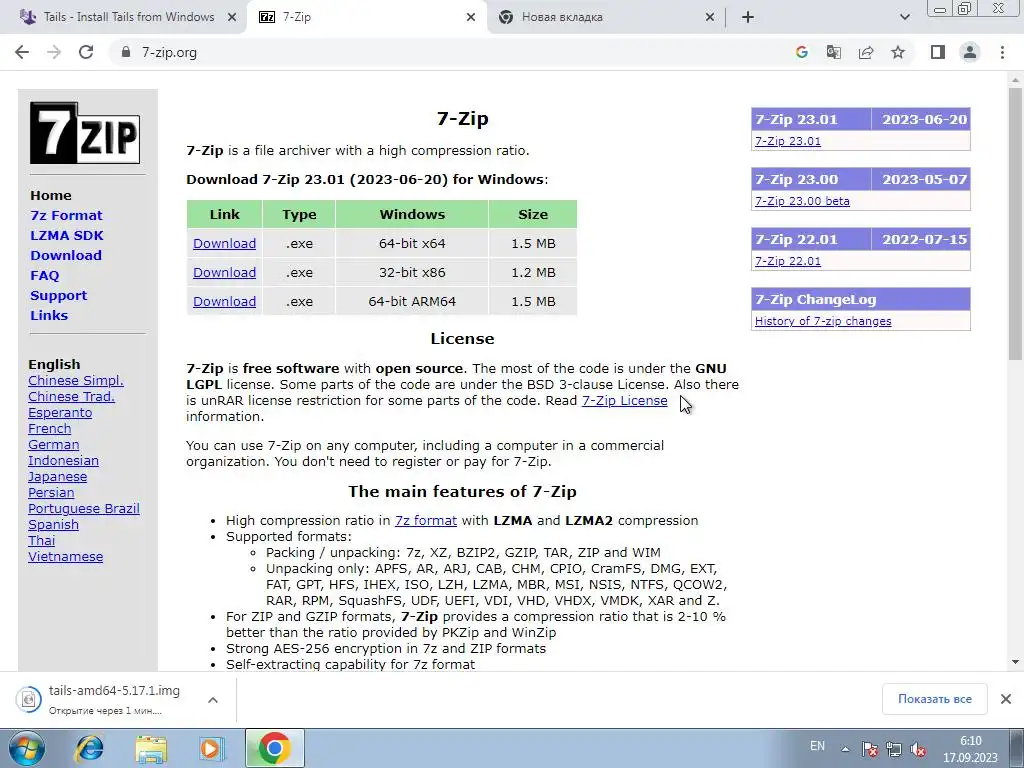The image size is (1024, 768).
Task: Switch language to Japanese
Action: [x=57, y=477]
